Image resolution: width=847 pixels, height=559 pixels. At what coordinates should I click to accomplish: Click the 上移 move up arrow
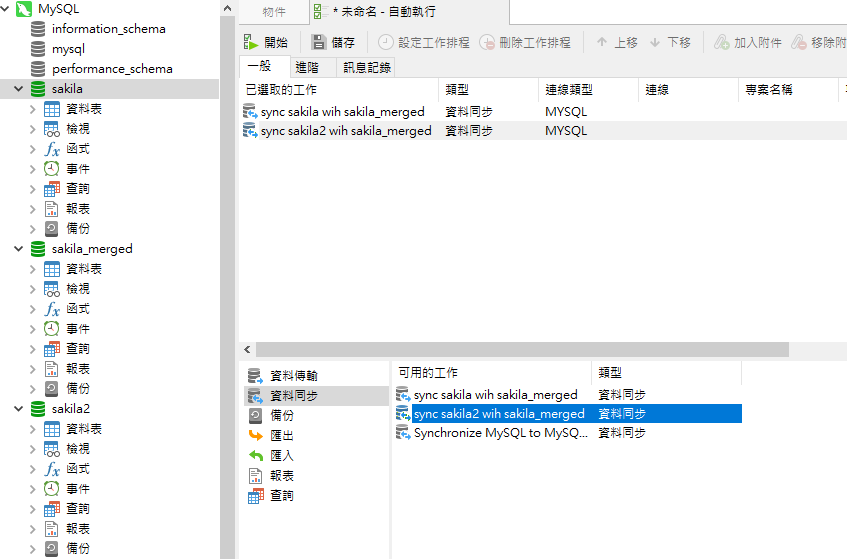coord(602,42)
